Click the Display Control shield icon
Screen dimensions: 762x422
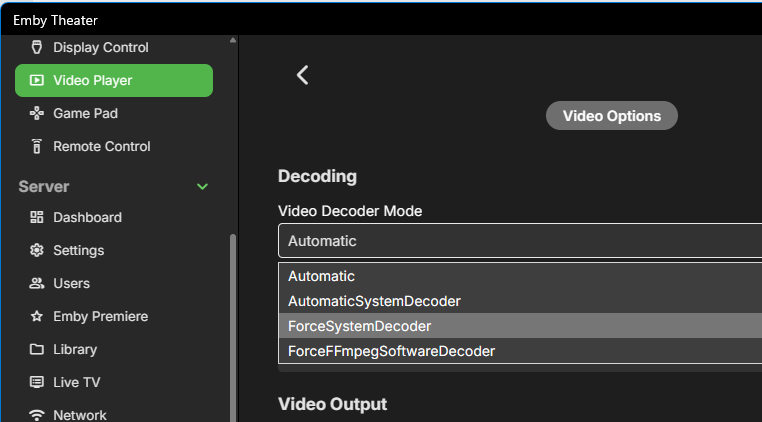click(x=37, y=47)
